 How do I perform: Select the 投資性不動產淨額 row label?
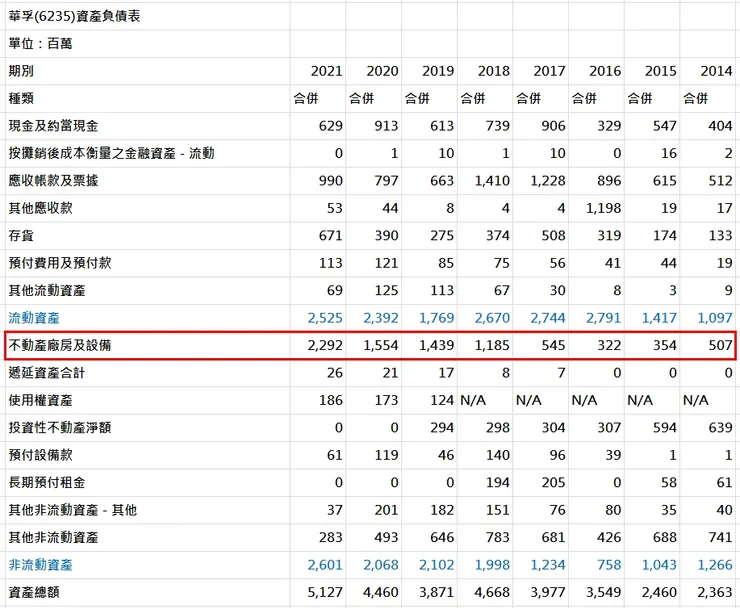pos(59,428)
